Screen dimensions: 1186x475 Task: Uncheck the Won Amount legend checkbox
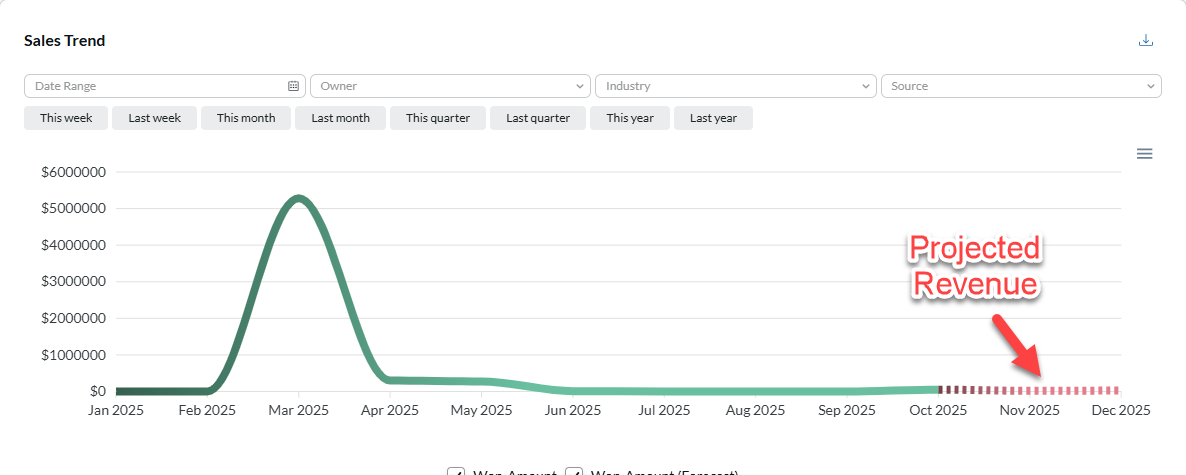pos(456,471)
